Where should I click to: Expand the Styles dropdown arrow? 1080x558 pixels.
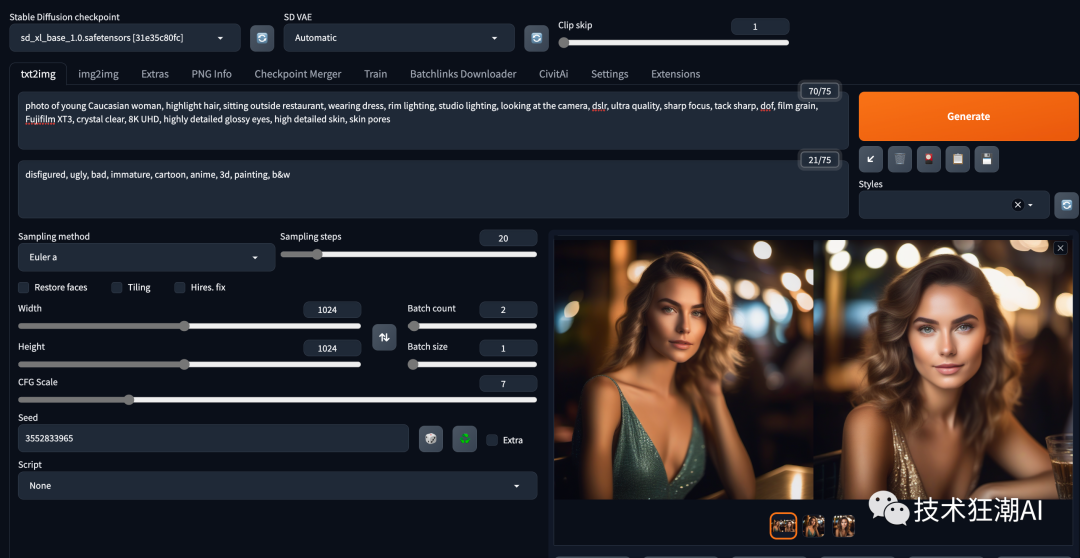pos(1030,205)
